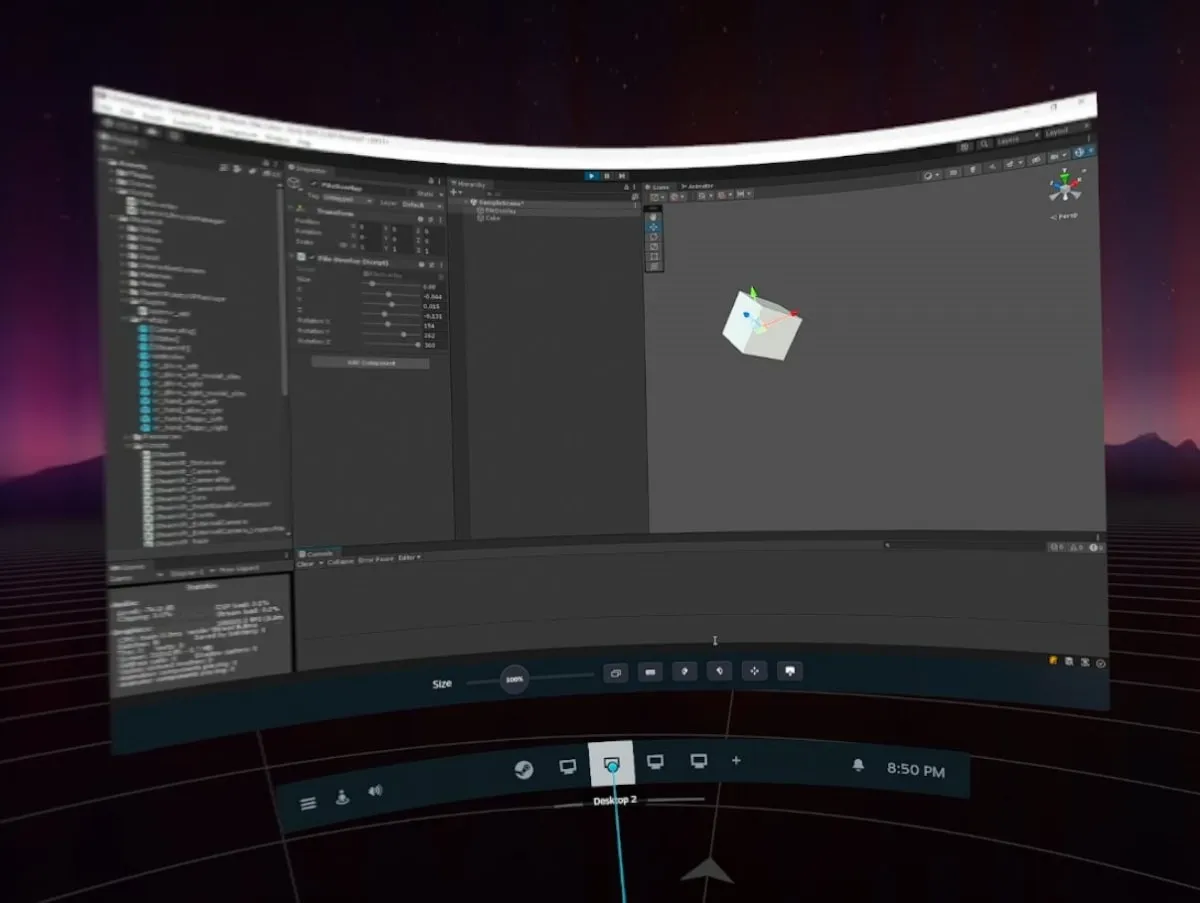Click the Scene orientation gizmo
The image size is (1200, 903).
1064,187
